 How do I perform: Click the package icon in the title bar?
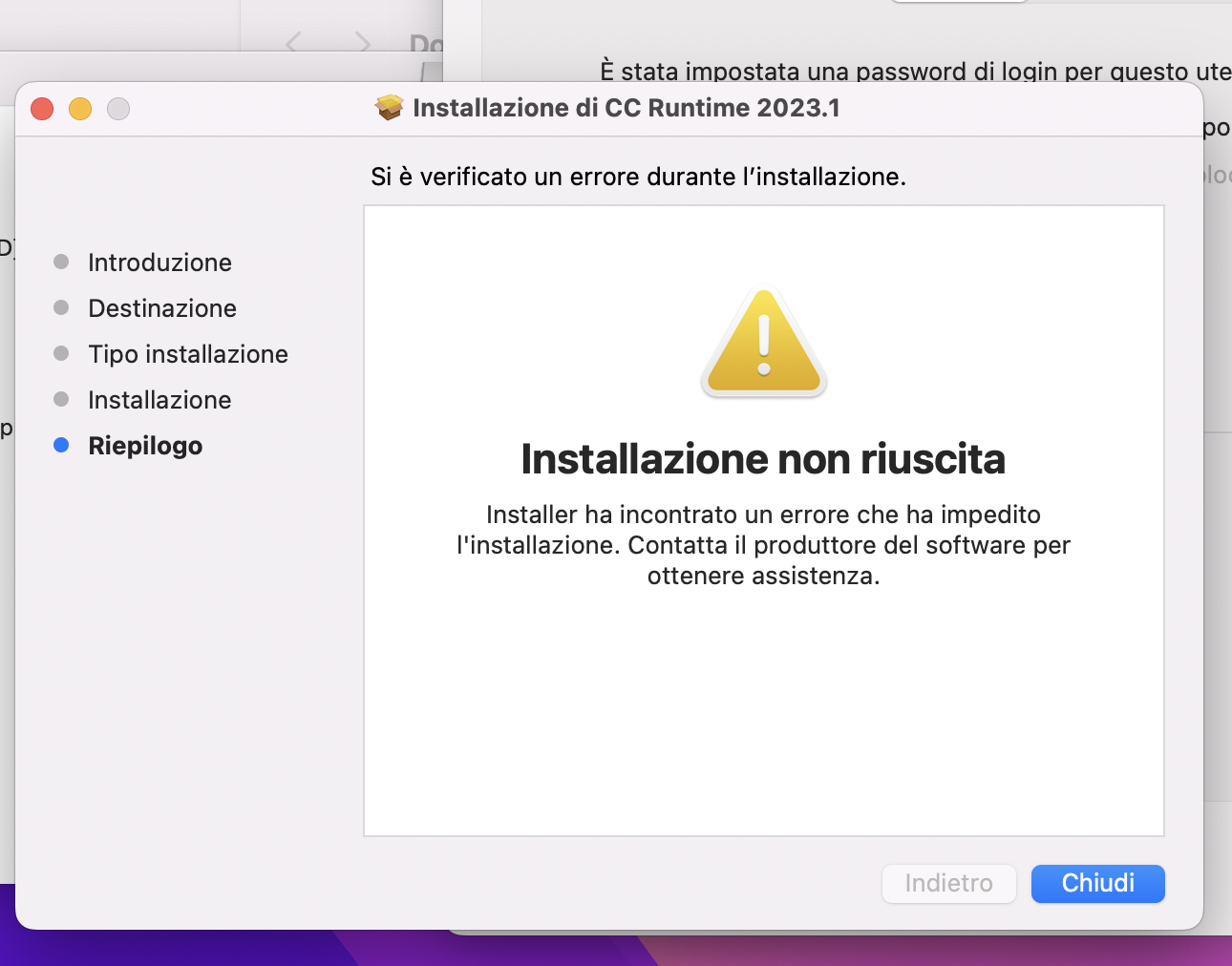pyautogui.click(x=389, y=108)
